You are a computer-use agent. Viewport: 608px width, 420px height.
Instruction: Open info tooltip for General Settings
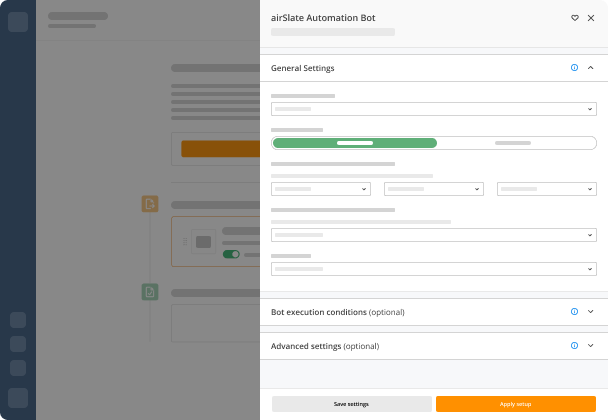(574, 67)
